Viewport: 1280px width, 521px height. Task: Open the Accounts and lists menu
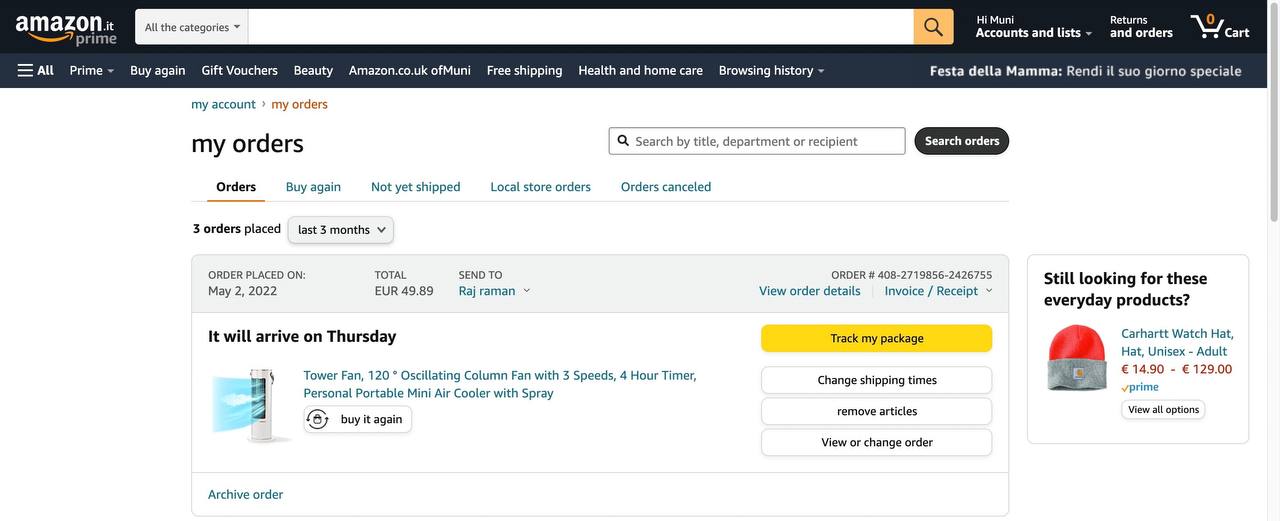[x=1033, y=32]
